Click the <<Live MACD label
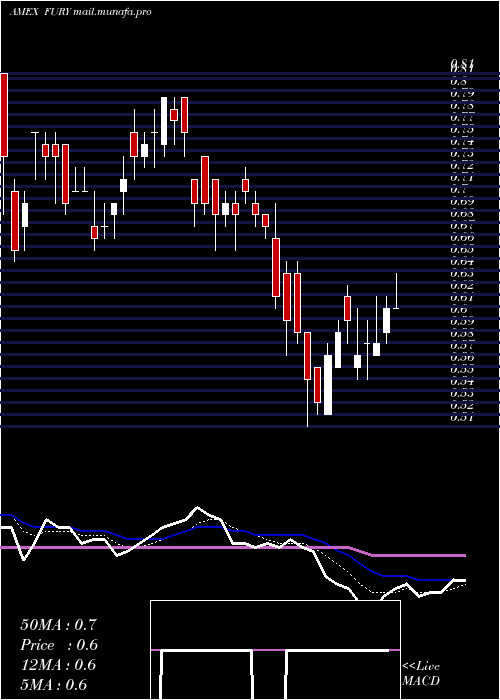 tap(421, 673)
